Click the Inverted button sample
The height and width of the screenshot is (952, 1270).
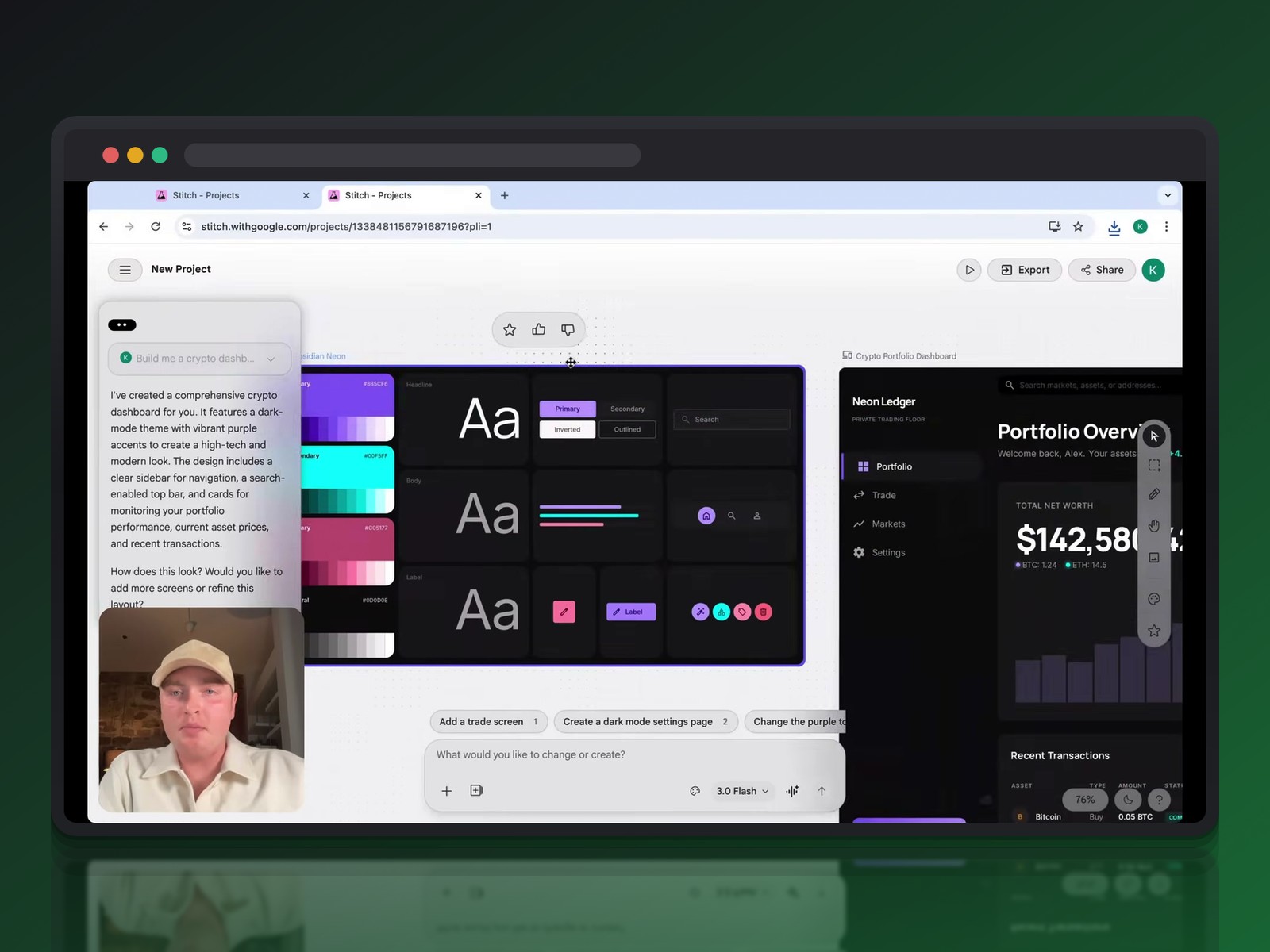tap(568, 429)
